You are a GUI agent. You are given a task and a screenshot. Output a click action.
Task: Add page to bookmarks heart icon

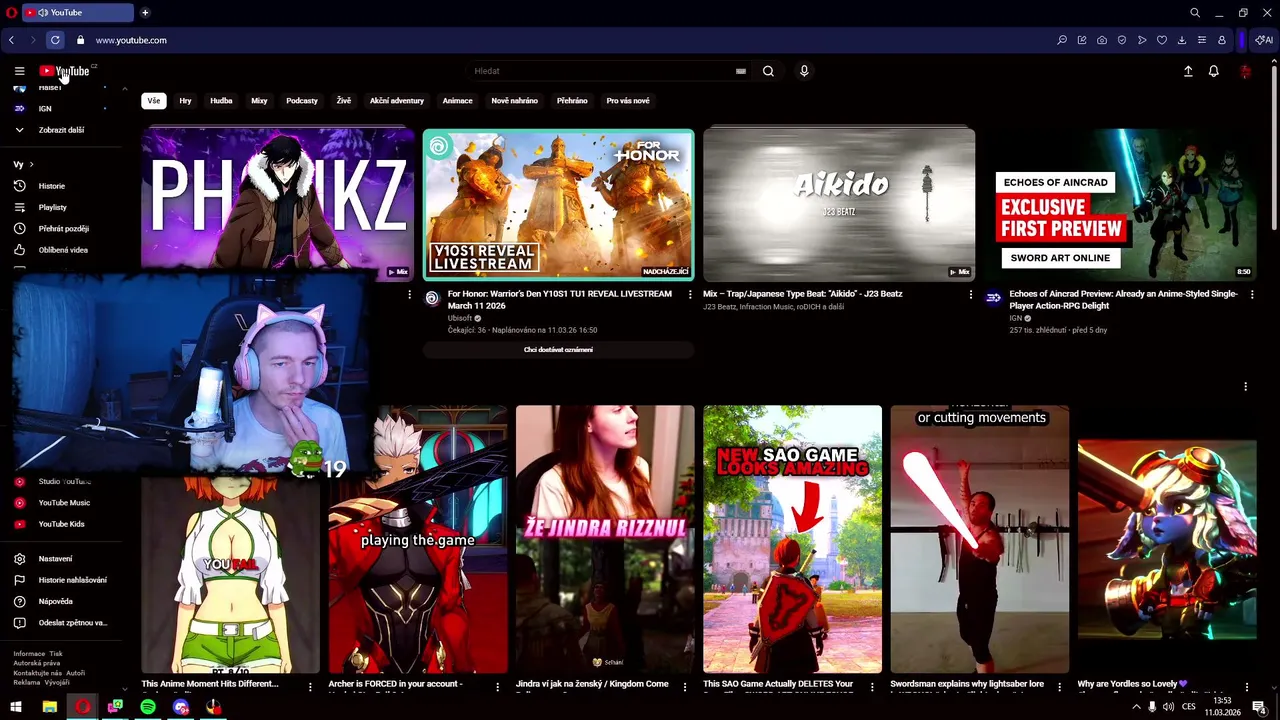point(1162,40)
